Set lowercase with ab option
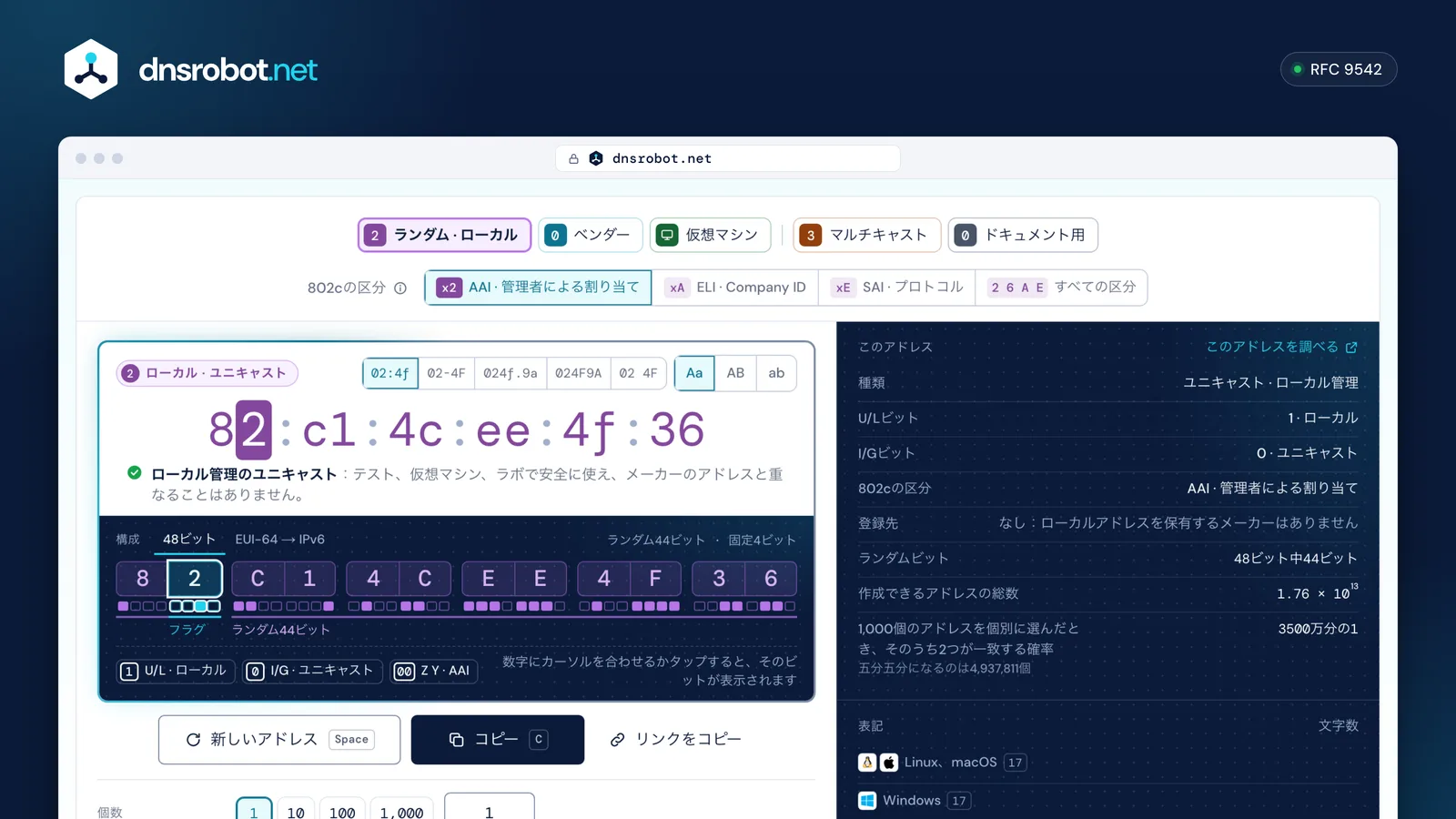The image size is (1456, 819). [776, 373]
